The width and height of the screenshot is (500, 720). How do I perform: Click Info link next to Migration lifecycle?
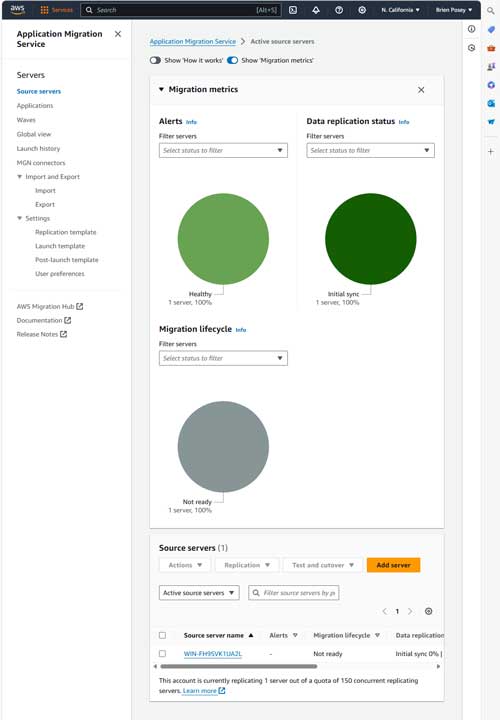(x=241, y=330)
